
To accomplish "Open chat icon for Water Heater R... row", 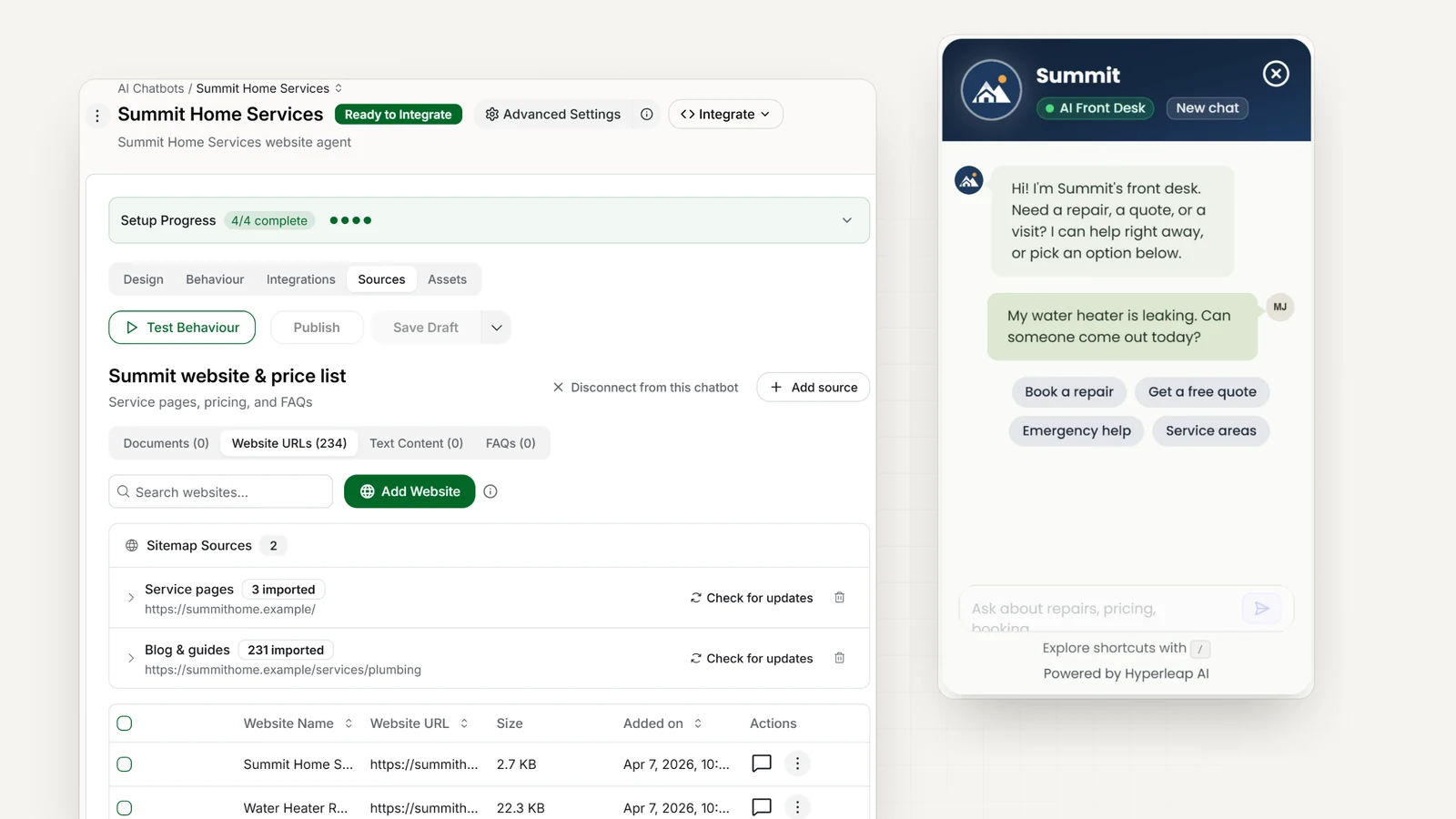I will (x=762, y=807).
